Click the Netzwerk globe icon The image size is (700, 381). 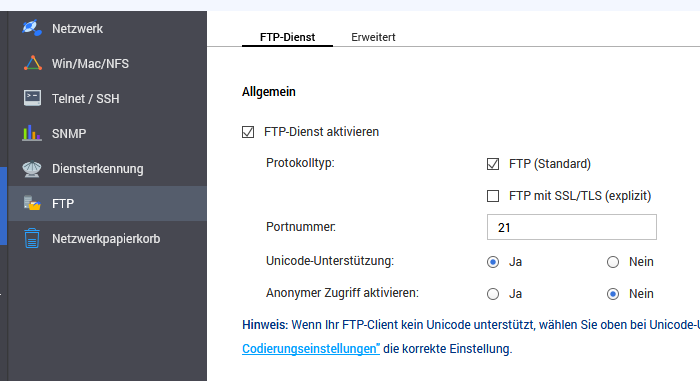(x=32, y=28)
